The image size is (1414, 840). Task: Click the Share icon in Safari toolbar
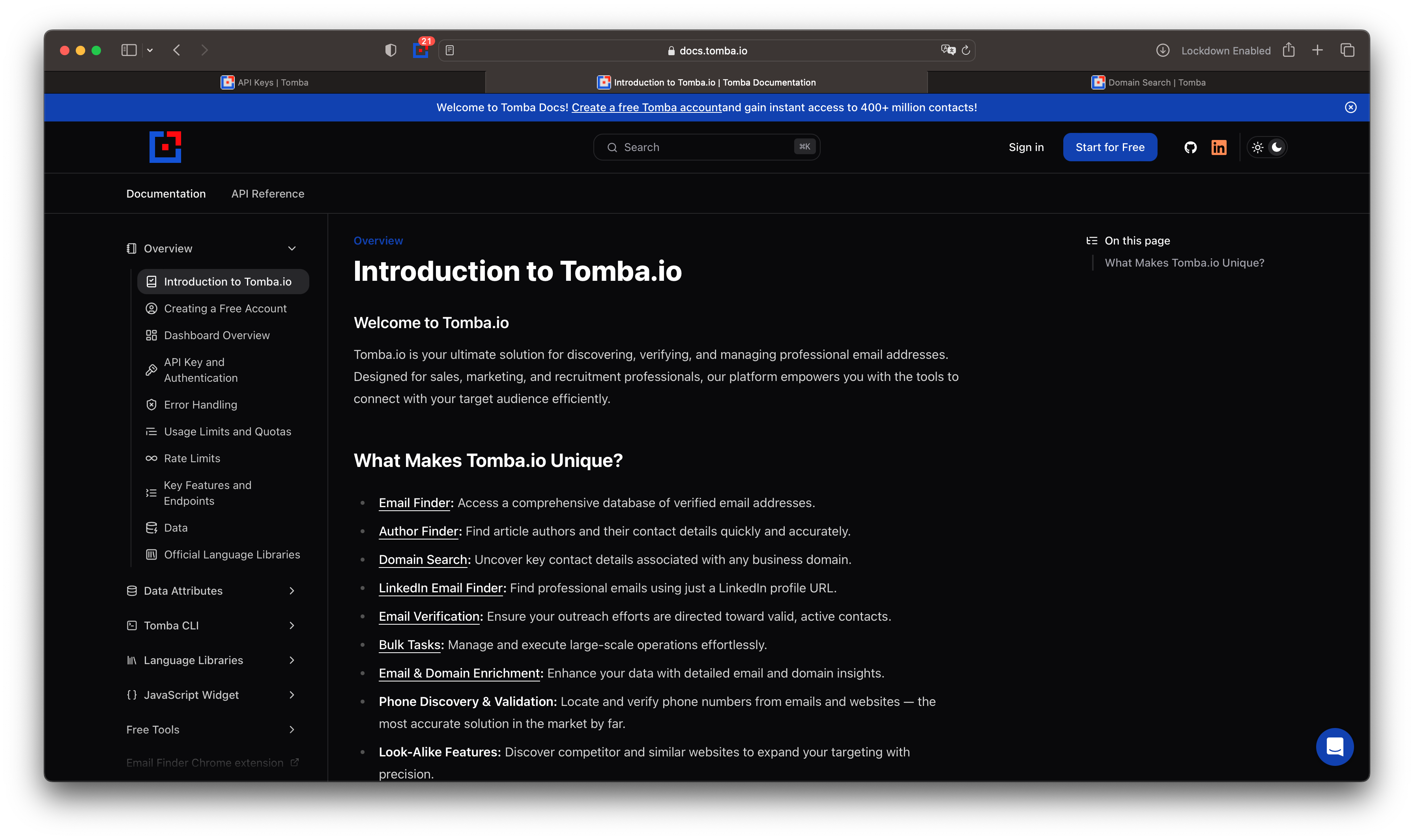[x=1289, y=50]
